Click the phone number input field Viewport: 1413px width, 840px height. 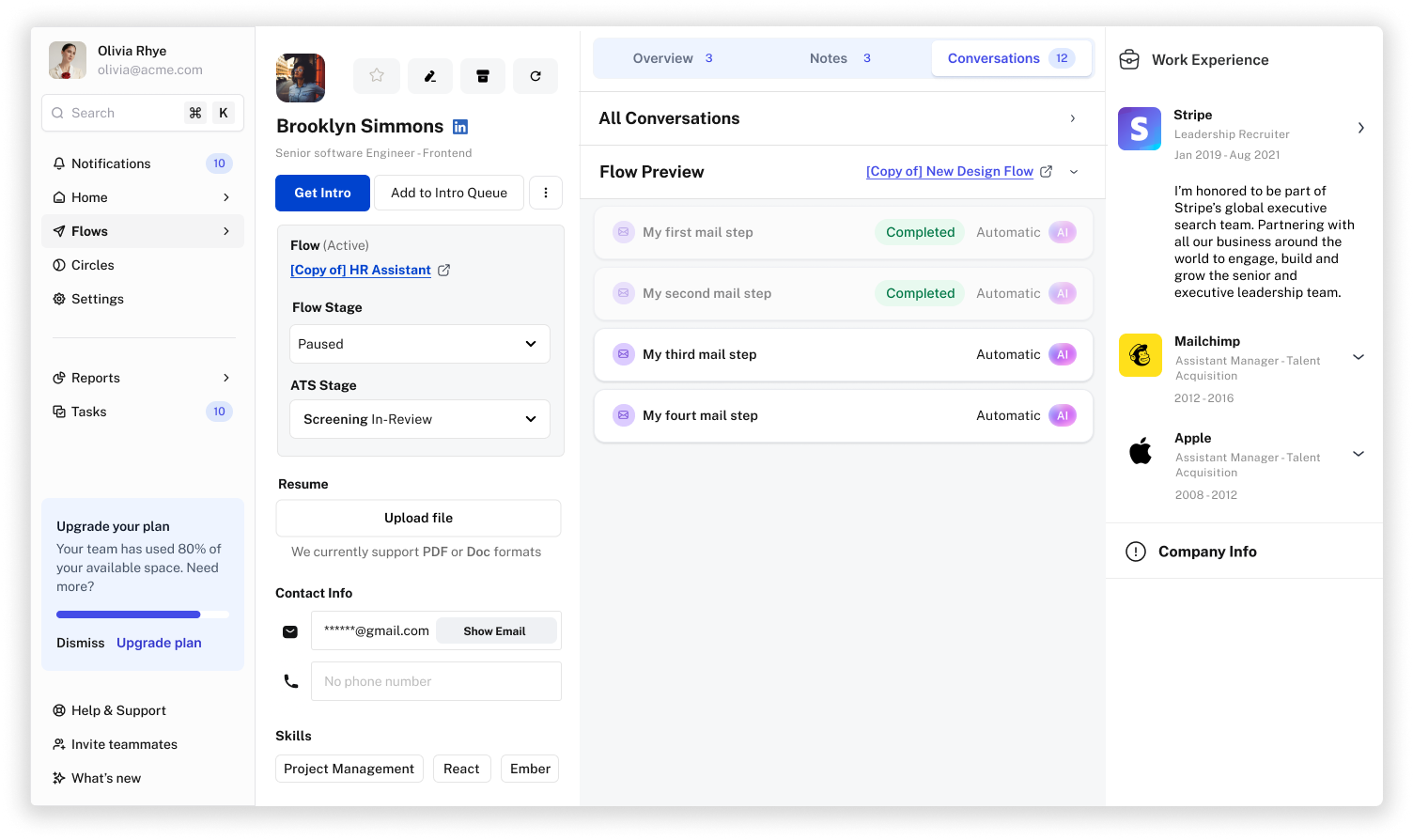[x=436, y=681]
